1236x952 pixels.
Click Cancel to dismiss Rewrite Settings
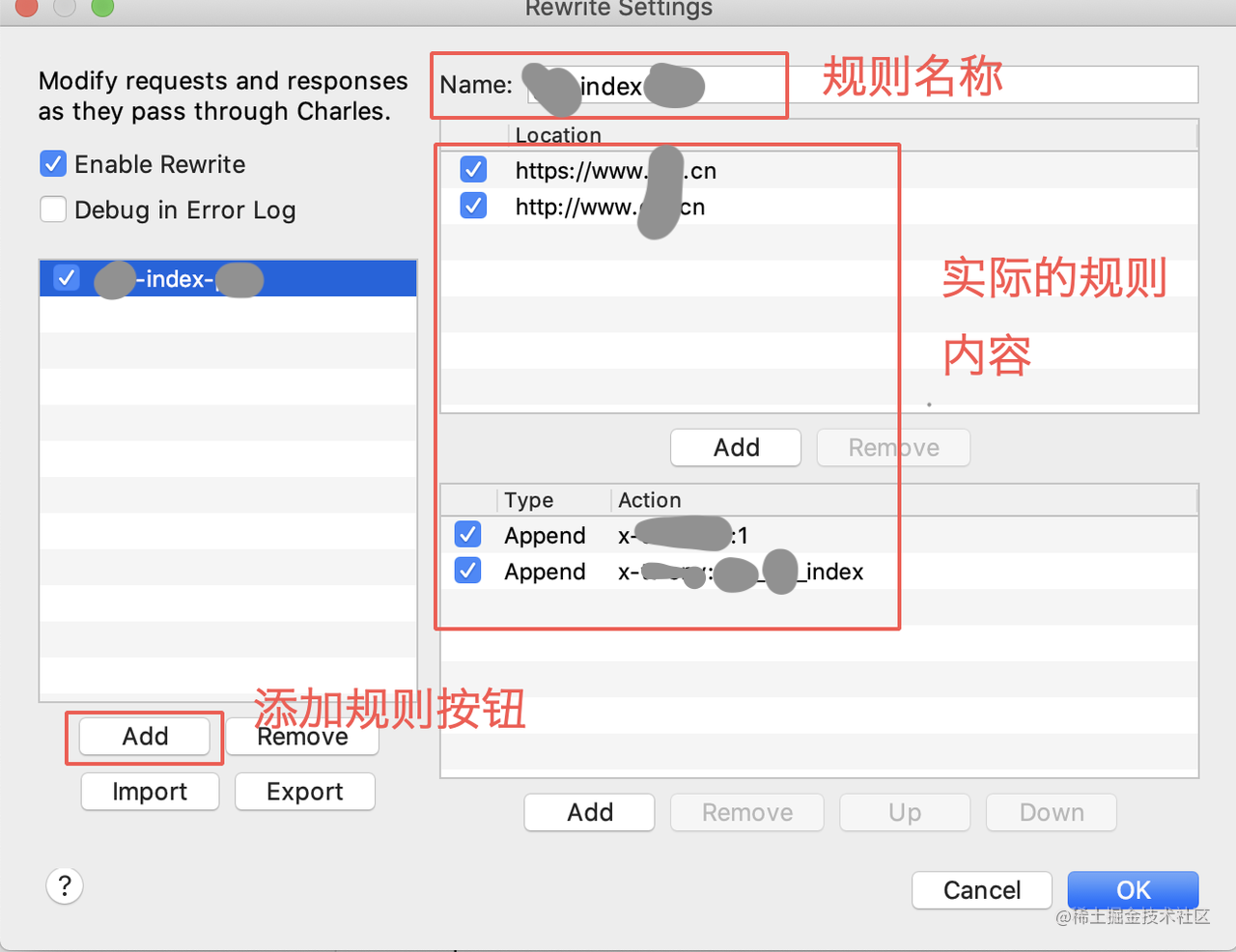point(981,889)
